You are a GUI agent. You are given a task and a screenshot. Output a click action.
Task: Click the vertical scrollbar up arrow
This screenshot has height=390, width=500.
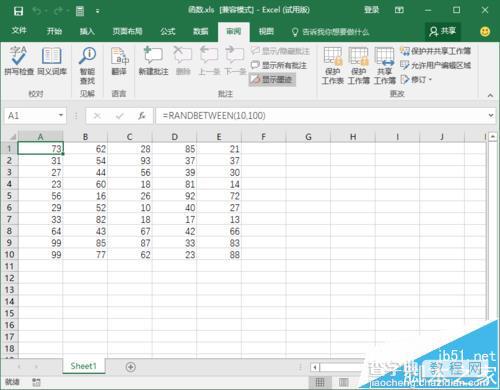point(492,137)
